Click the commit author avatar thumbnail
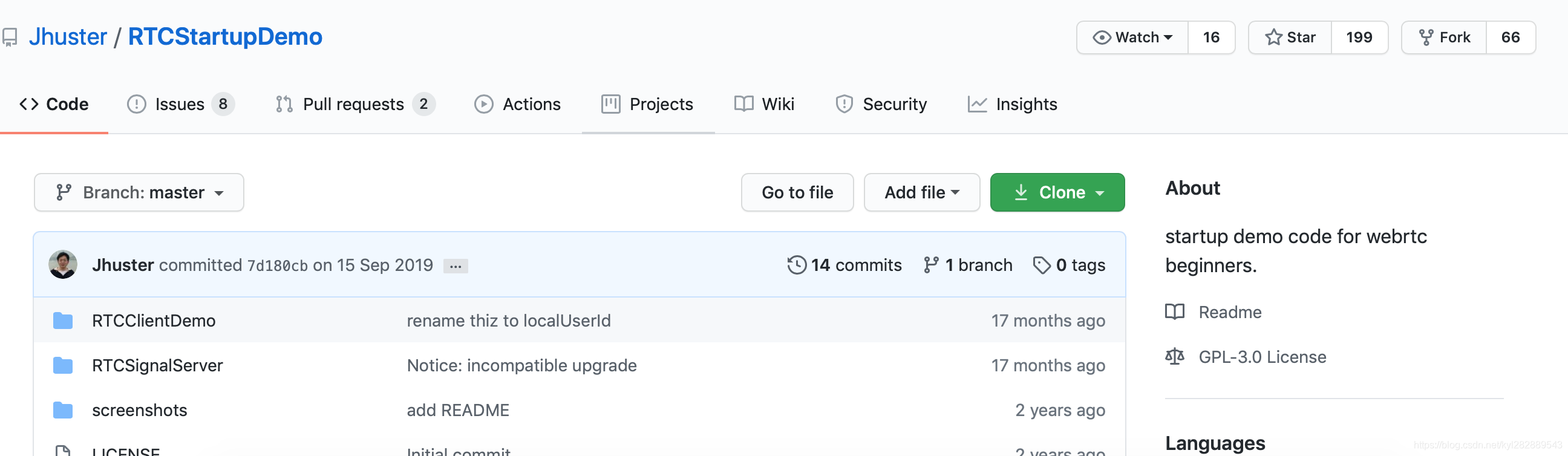Image resolution: width=1568 pixels, height=456 pixels. click(63, 265)
